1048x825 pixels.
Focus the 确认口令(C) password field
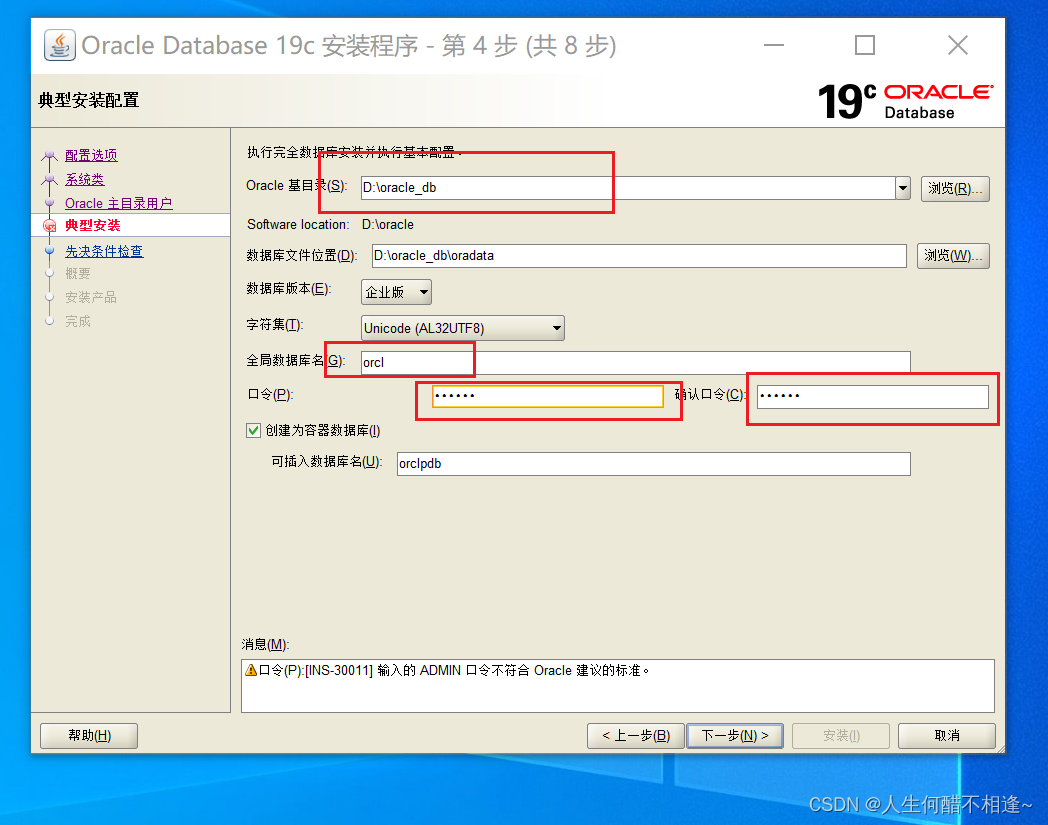[x=873, y=396]
